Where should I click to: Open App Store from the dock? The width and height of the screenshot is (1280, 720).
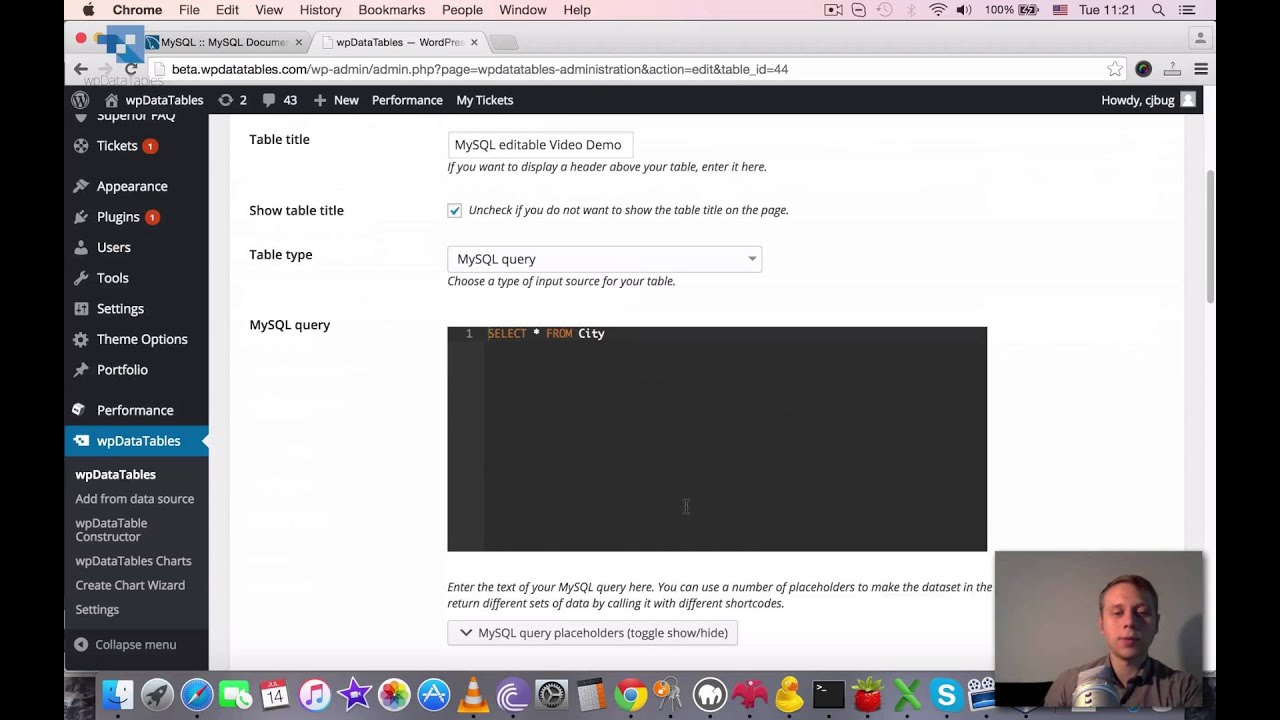(434, 694)
